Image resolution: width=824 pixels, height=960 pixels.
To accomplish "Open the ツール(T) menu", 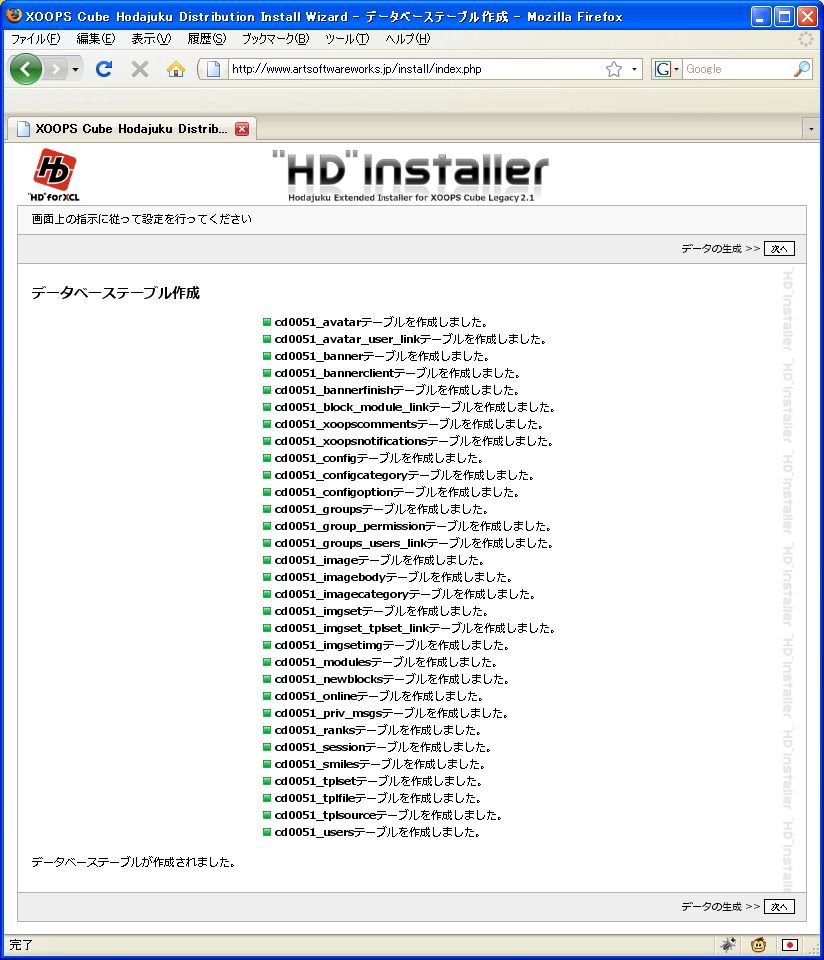I will click(x=347, y=39).
